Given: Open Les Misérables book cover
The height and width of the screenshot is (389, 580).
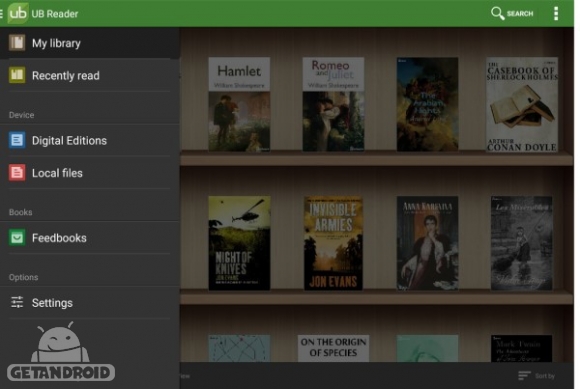Looking at the screenshot, I should [x=521, y=243].
